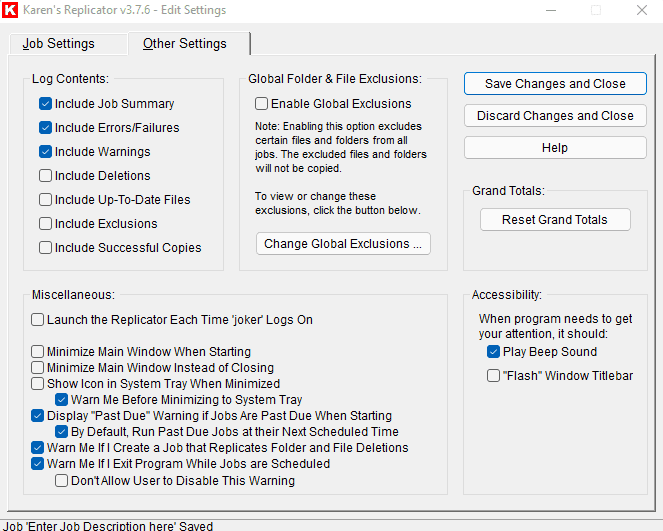Open Change Global Exclusions dialog
The image size is (663, 531).
(x=343, y=244)
